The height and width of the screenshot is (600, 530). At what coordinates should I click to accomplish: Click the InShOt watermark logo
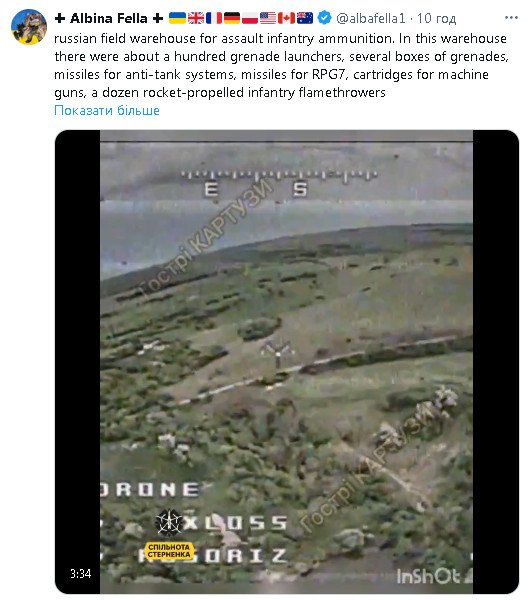tap(434, 576)
